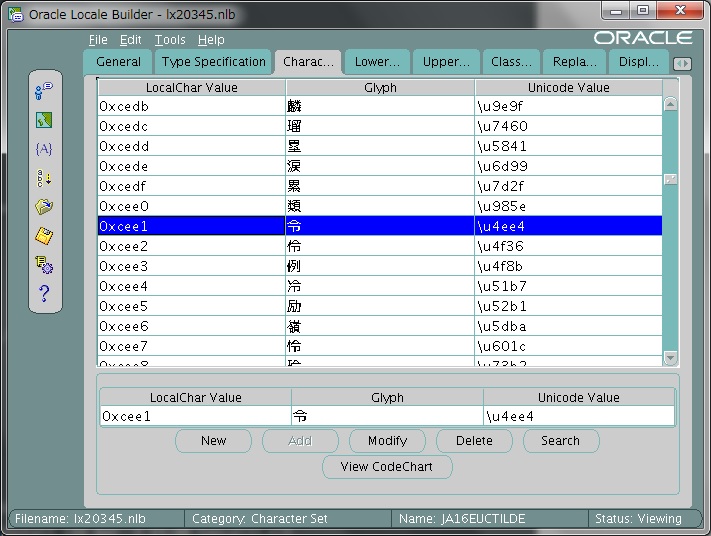Click the Modify button
This screenshot has width=711, height=536.
pos(387,441)
